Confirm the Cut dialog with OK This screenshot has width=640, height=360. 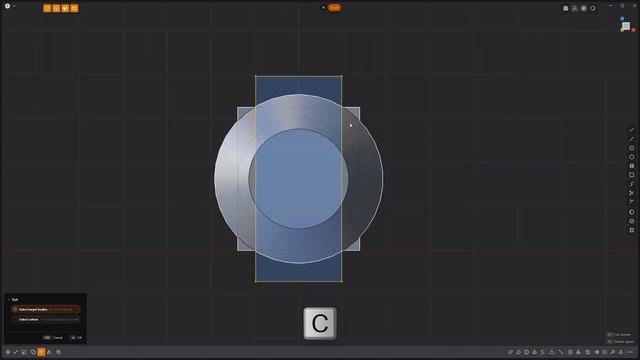coord(76,338)
